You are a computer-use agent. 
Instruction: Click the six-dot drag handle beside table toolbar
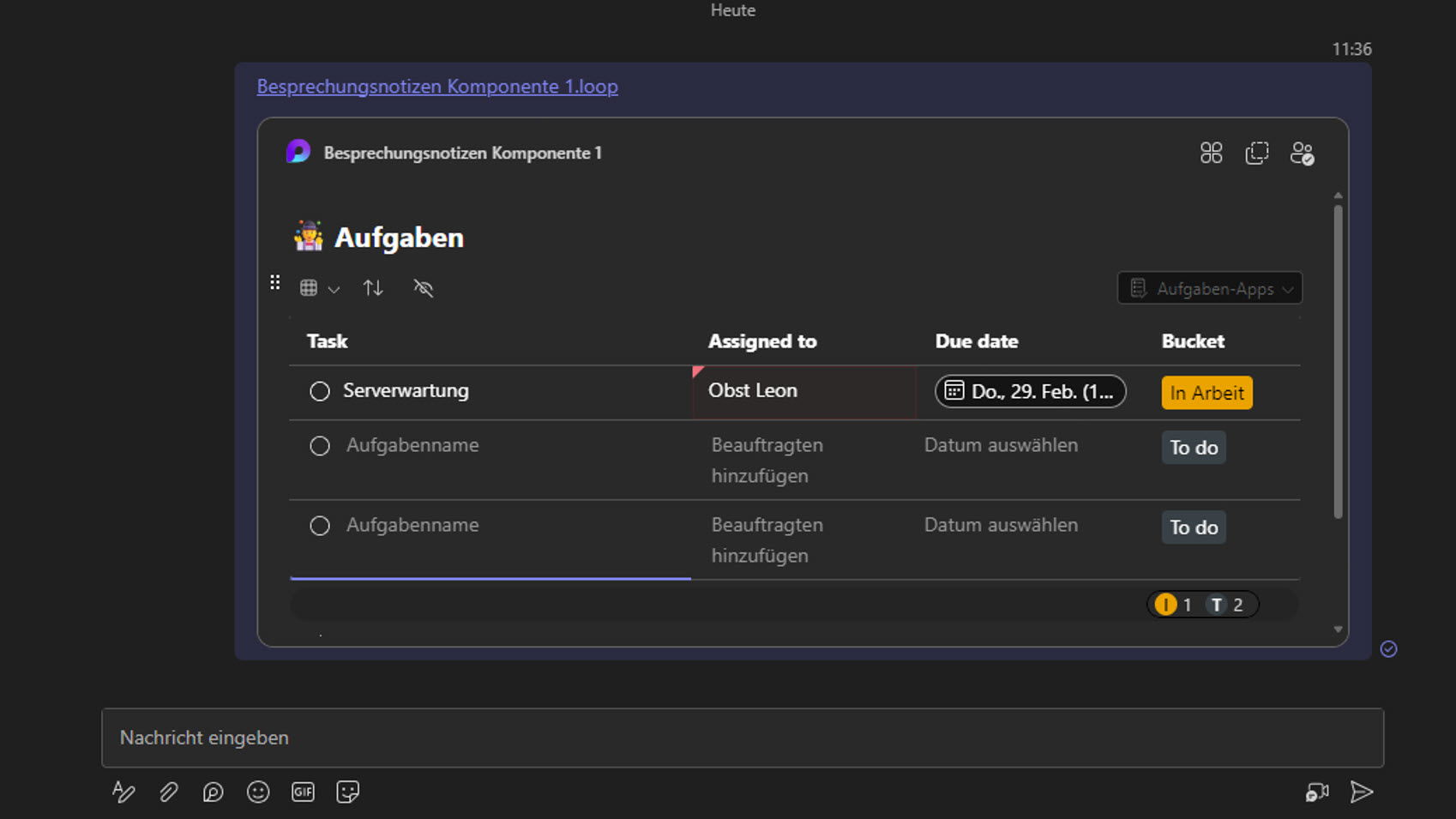click(274, 282)
